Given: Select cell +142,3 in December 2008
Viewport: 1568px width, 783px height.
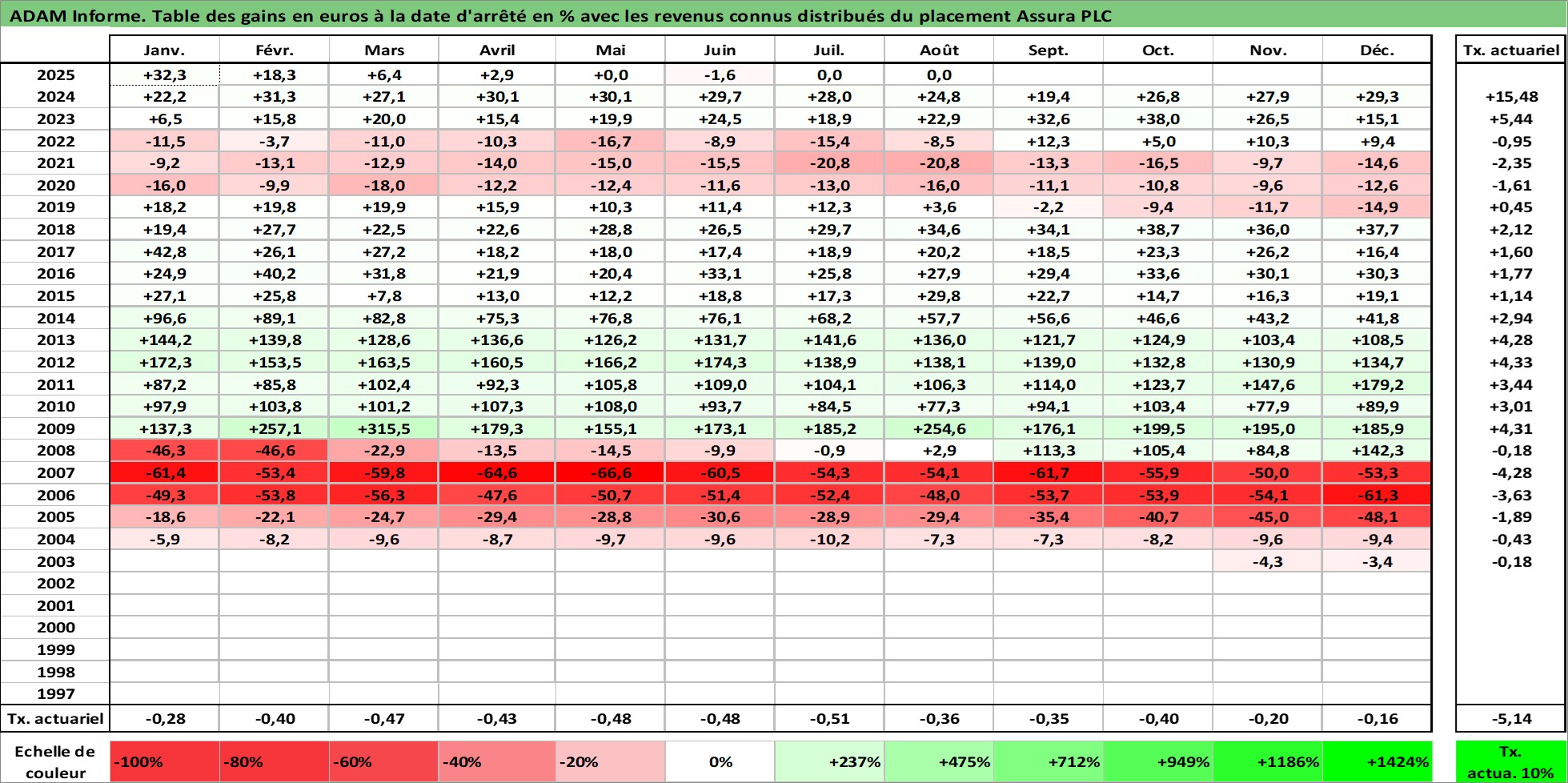Looking at the screenshot, I should (1378, 450).
